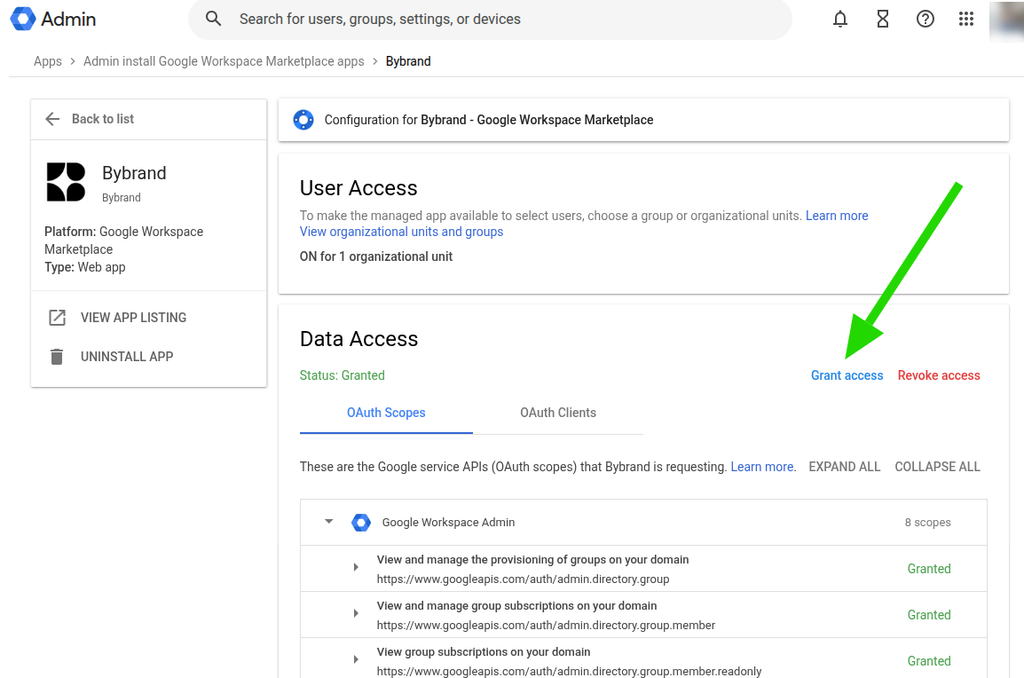
Task: Open the Google apps grid
Action: 966,19
